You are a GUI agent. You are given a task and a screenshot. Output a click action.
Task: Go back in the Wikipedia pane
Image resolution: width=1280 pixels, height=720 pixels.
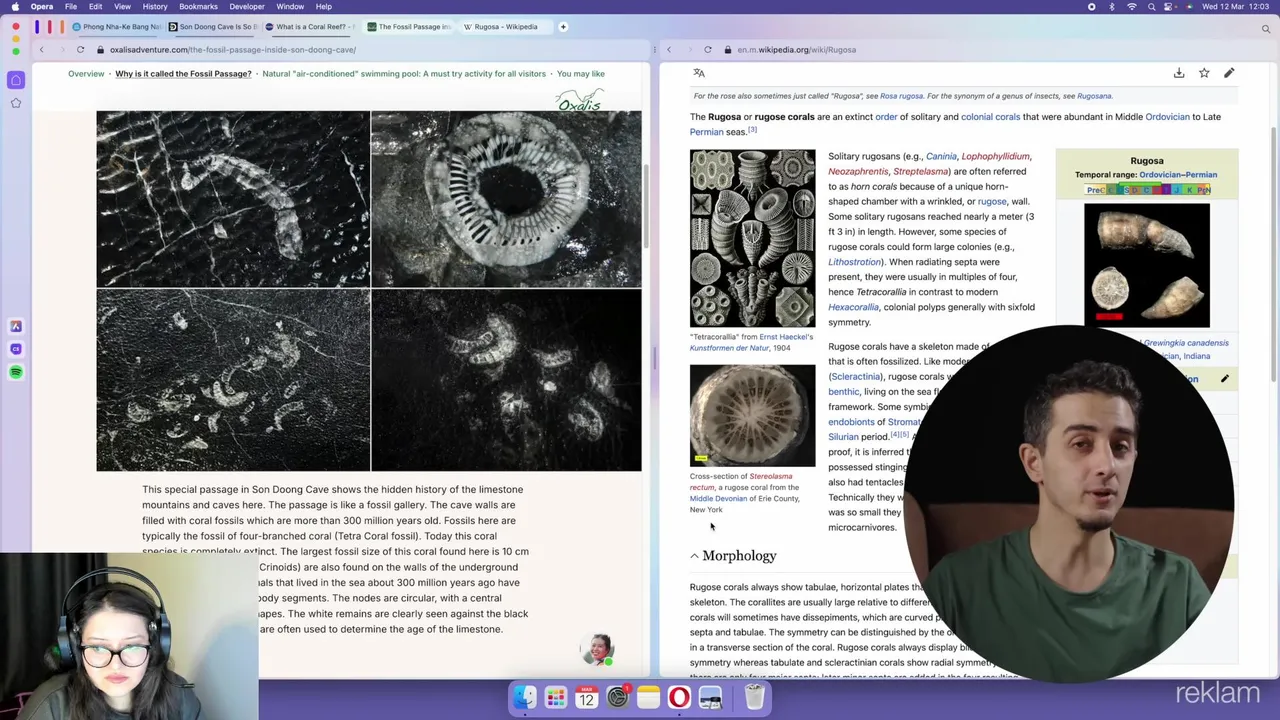[x=669, y=49]
